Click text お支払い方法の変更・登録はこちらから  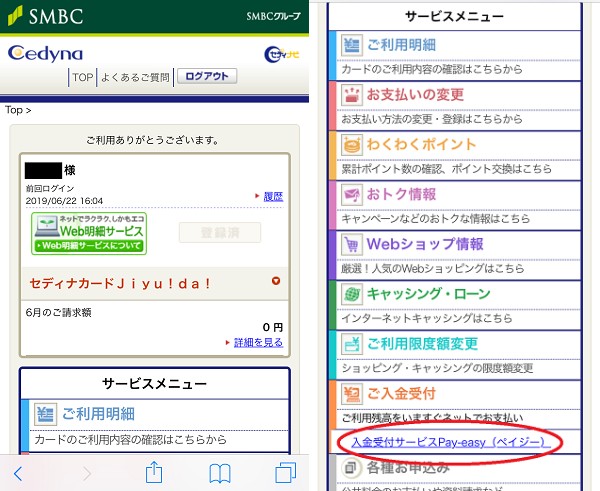point(432,119)
